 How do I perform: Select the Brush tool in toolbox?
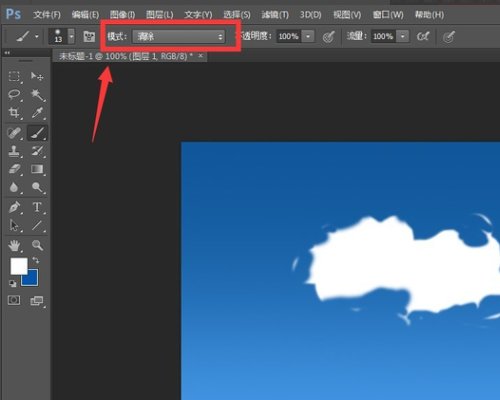pyautogui.click(x=37, y=133)
